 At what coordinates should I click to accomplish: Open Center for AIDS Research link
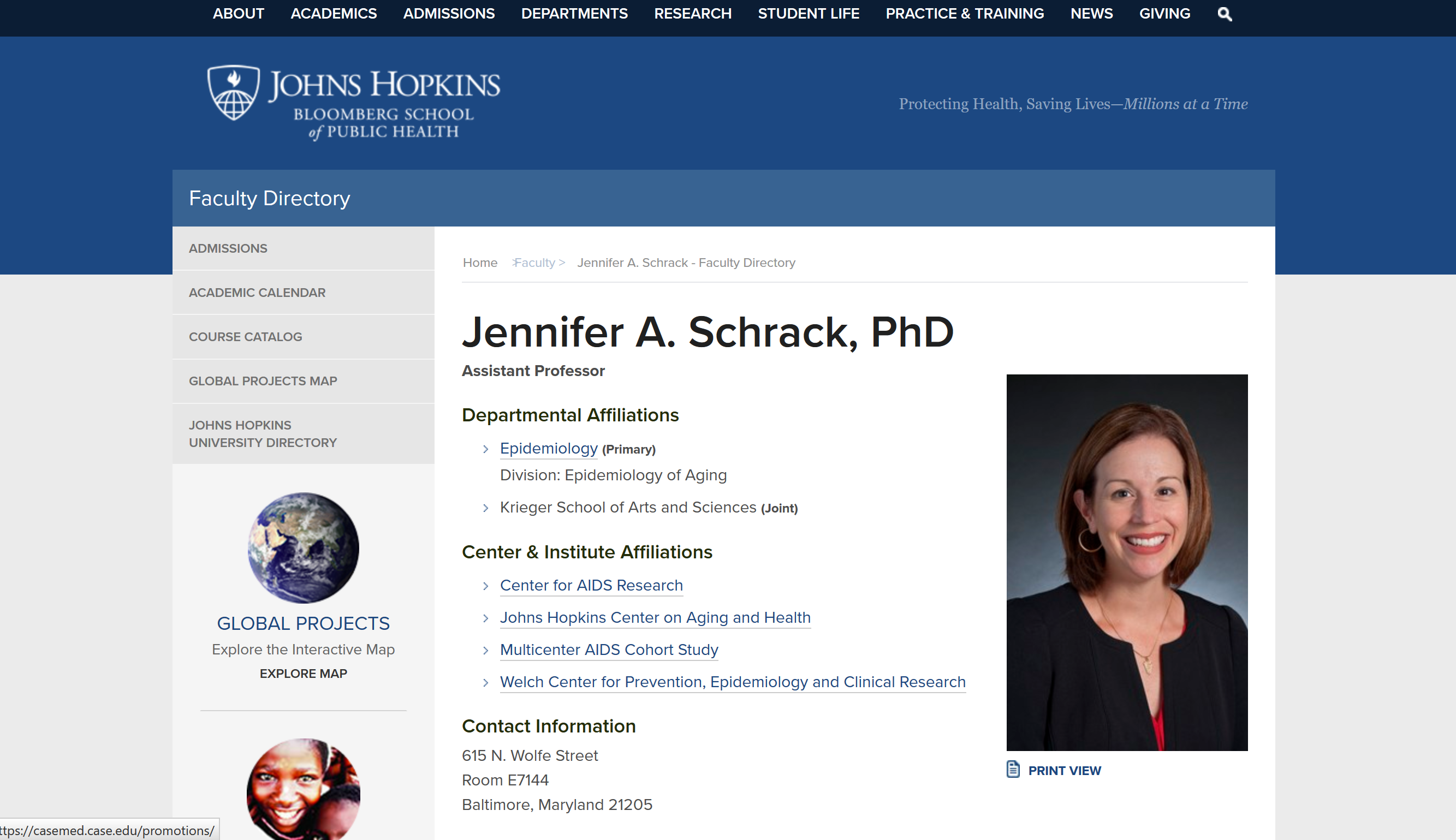pos(591,585)
